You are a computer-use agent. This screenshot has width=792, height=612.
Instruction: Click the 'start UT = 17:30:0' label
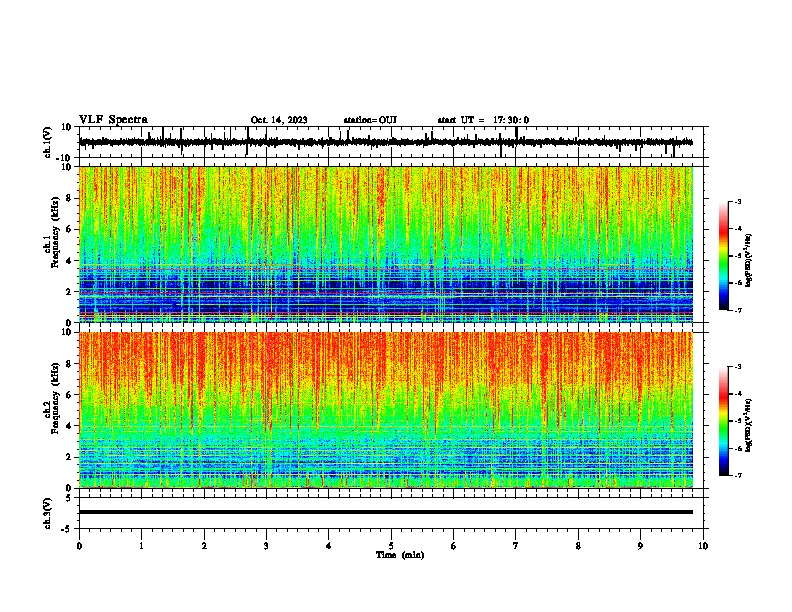coord(483,120)
